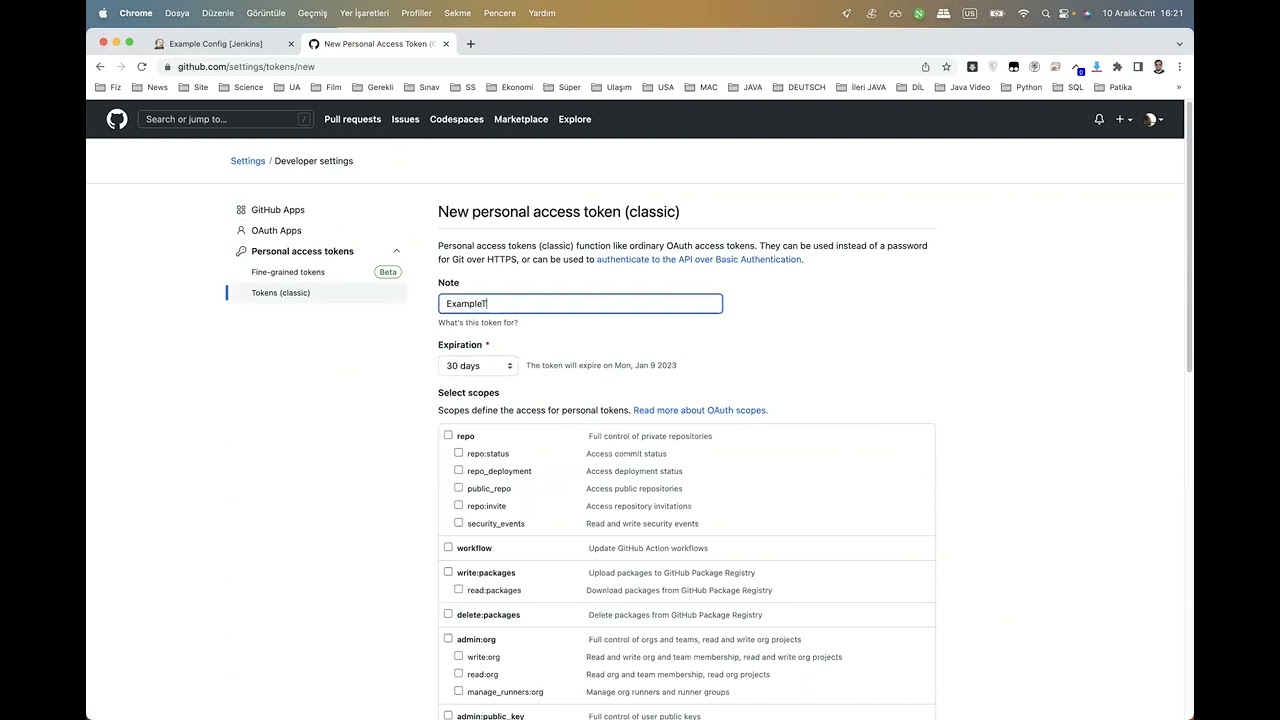Click the Personal access tokens key icon

coord(241,251)
